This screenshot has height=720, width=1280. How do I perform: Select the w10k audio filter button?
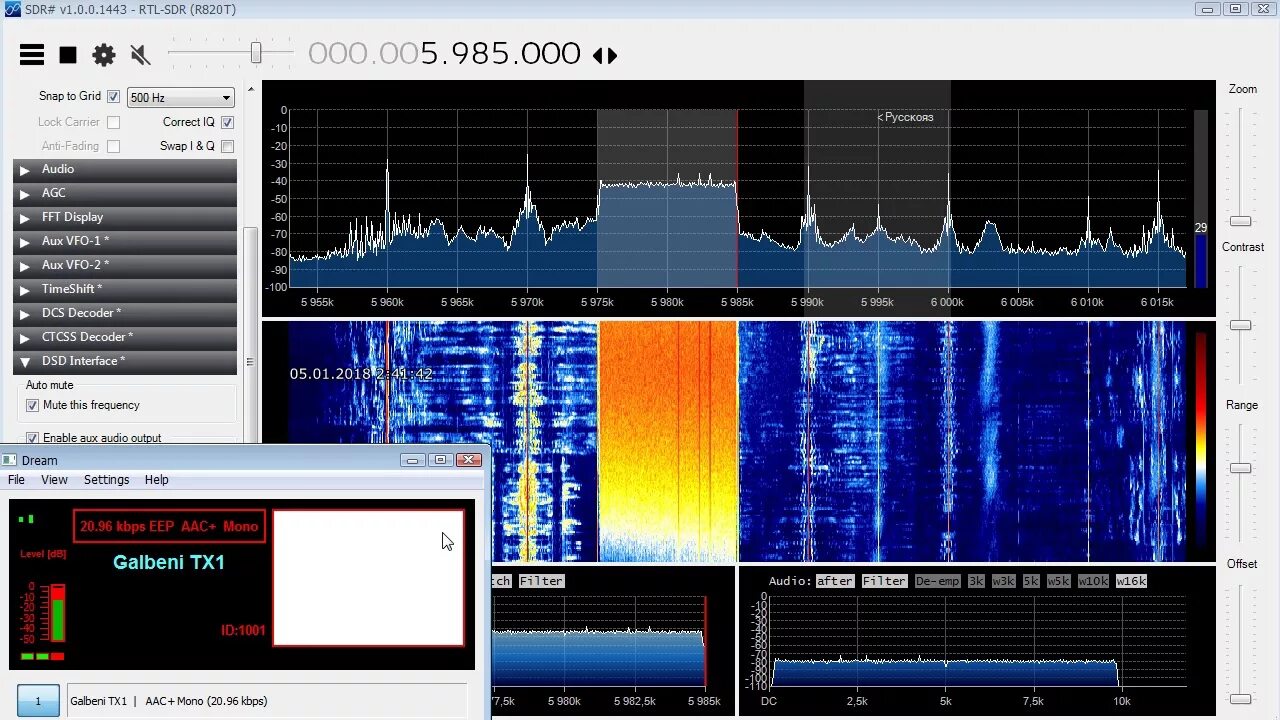tap(1093, 581)
